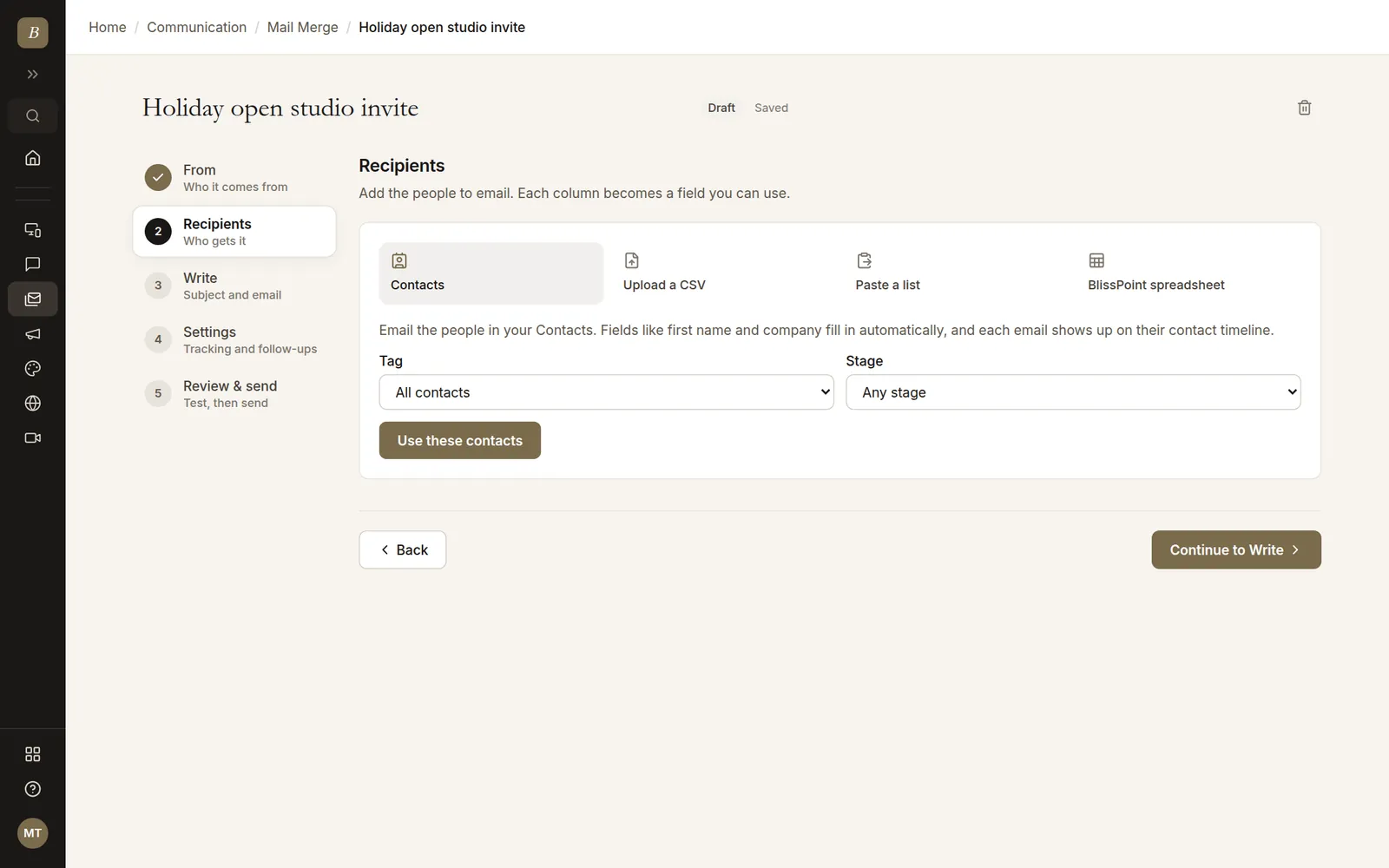The width and height of the screenshot is (1389, 868).
Task: Open Home breadcrumb link
Action: 108,27
